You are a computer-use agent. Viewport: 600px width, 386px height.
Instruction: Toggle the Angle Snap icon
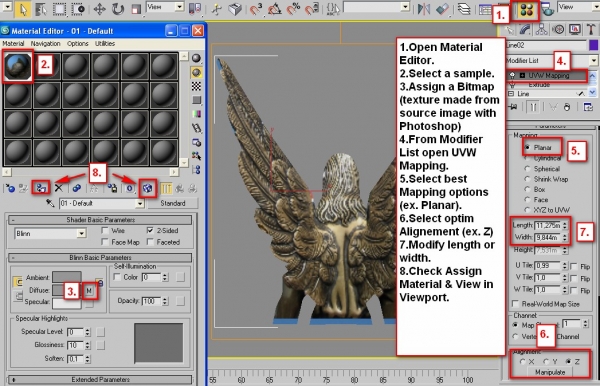274,9
